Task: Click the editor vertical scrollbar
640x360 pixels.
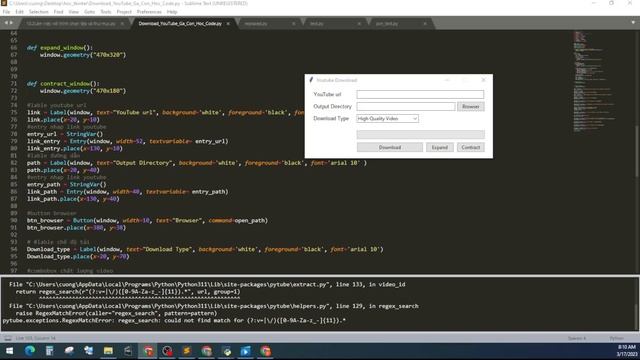Action: pos(637,152)
